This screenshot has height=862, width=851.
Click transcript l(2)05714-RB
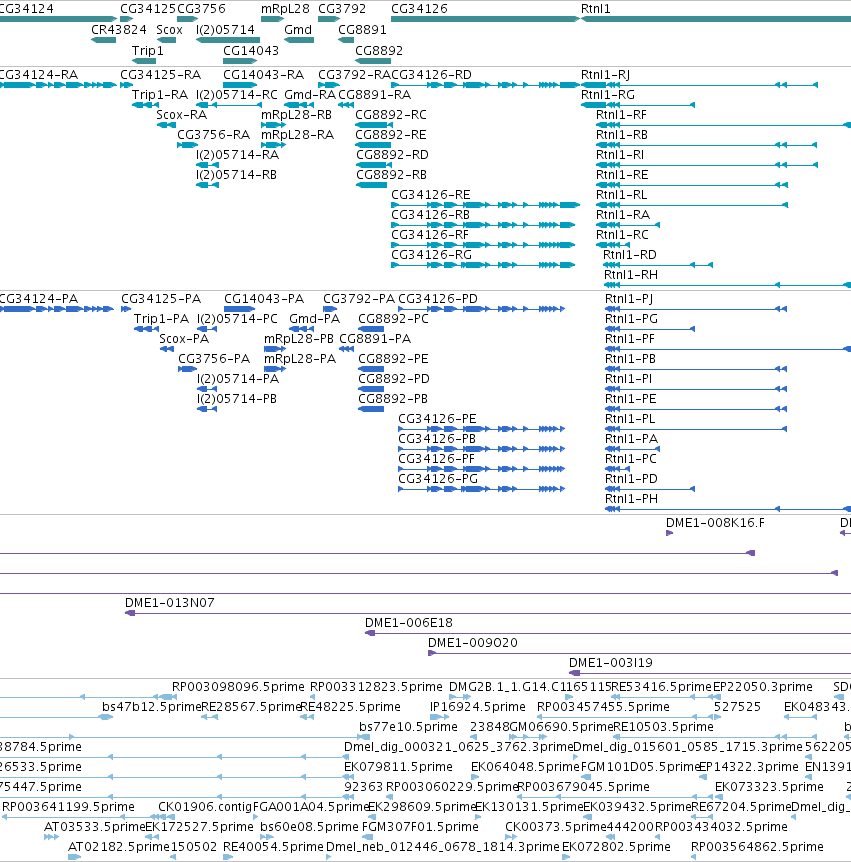click(x=236, y=175)
